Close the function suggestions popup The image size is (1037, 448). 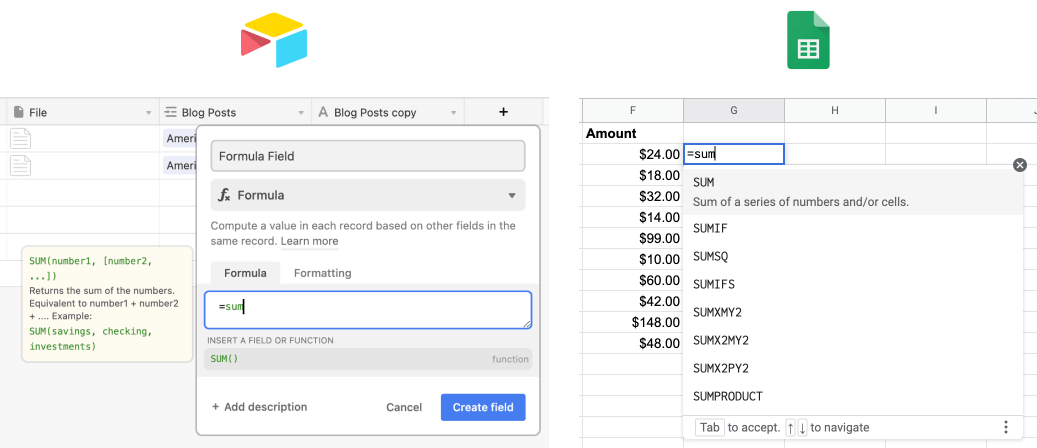[x=1020, y=165]
